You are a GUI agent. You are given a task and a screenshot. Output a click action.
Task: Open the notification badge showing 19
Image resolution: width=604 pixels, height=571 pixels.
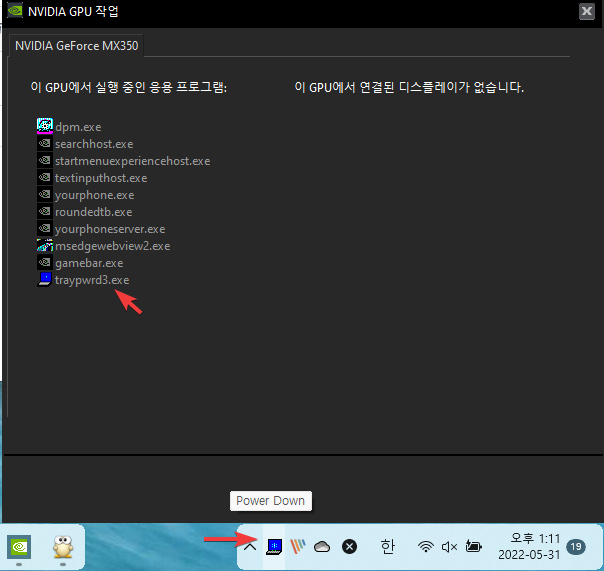(576, 546)
